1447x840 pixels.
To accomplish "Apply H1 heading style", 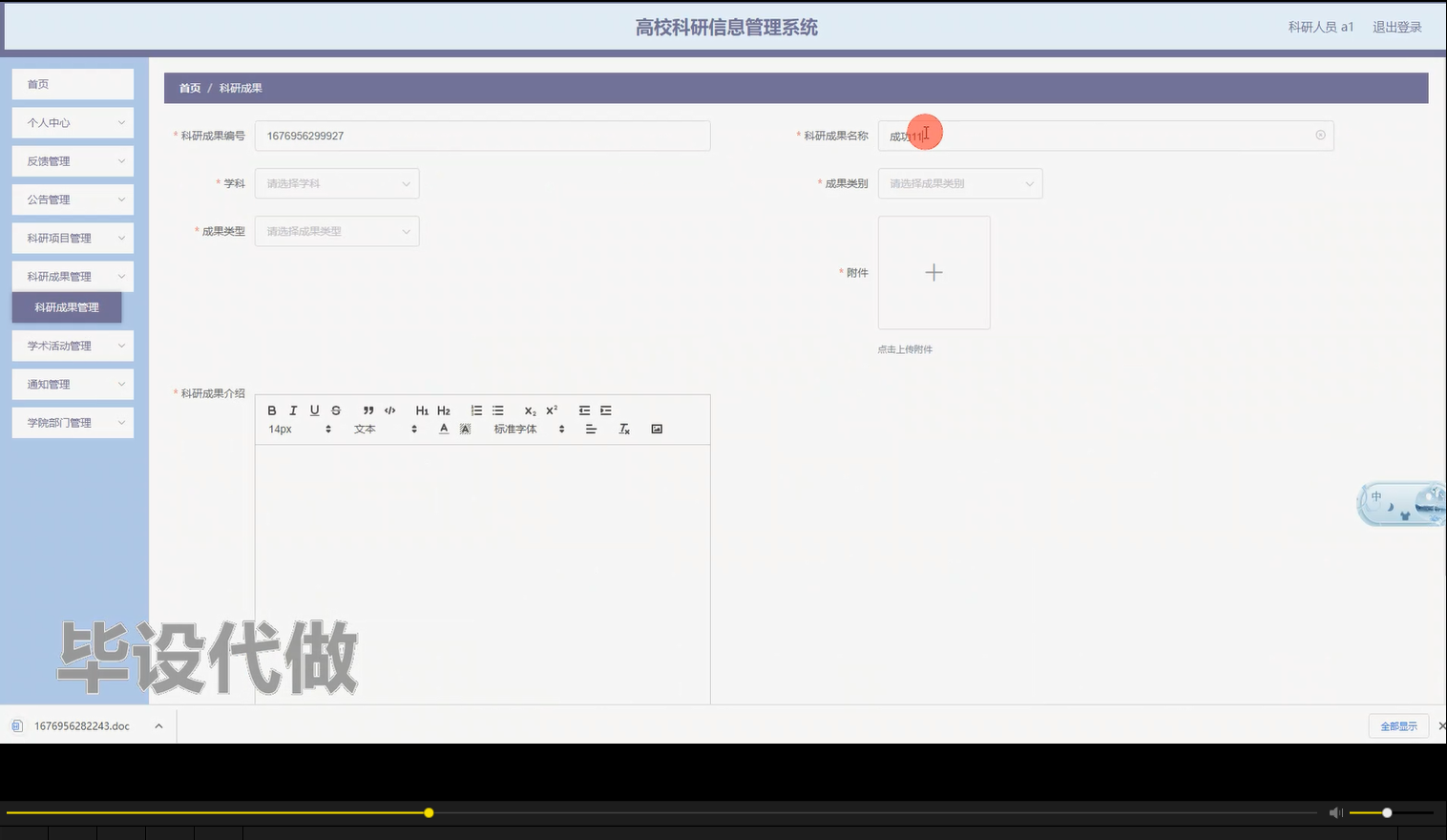I will [x=421, y=409].
